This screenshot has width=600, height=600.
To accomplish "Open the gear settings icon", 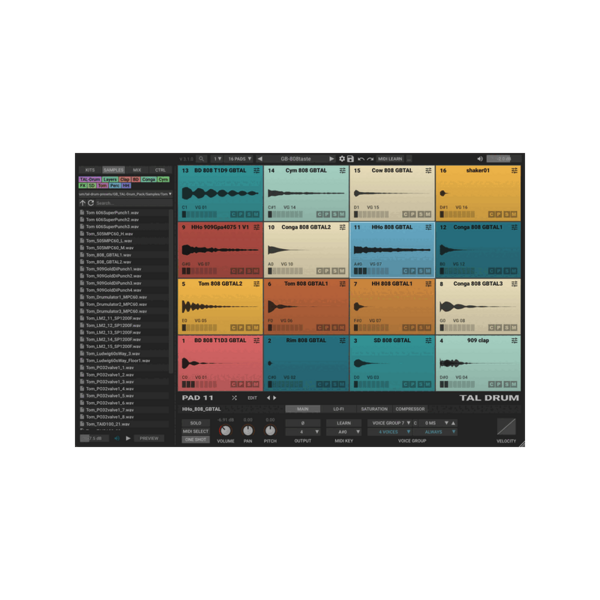I will [342, 159].
